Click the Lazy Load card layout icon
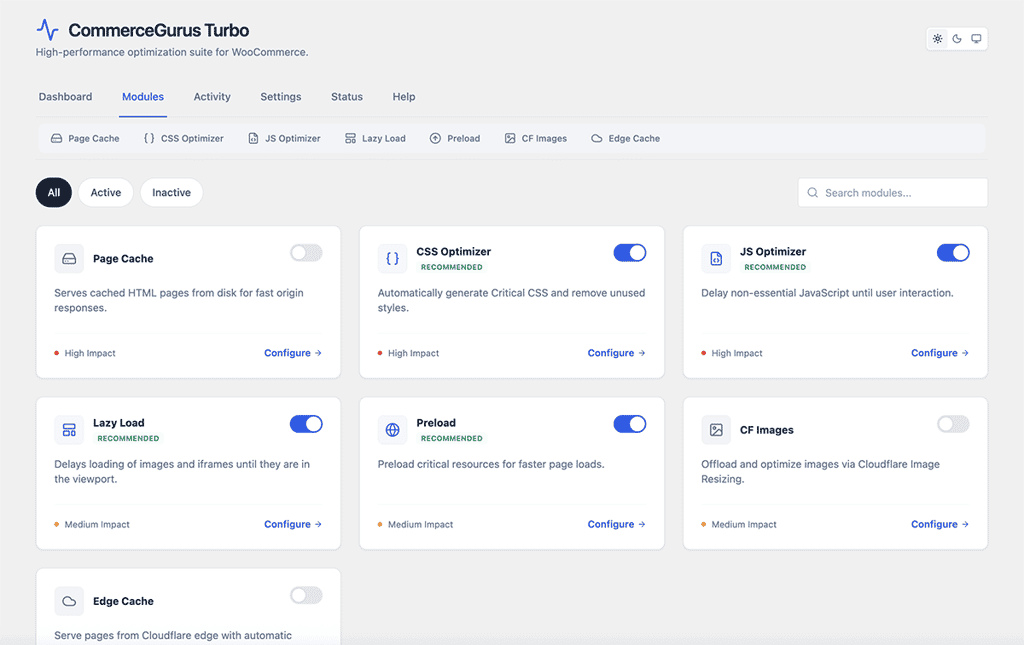This screenshot has height=645, width=1024. click(69, 430)
